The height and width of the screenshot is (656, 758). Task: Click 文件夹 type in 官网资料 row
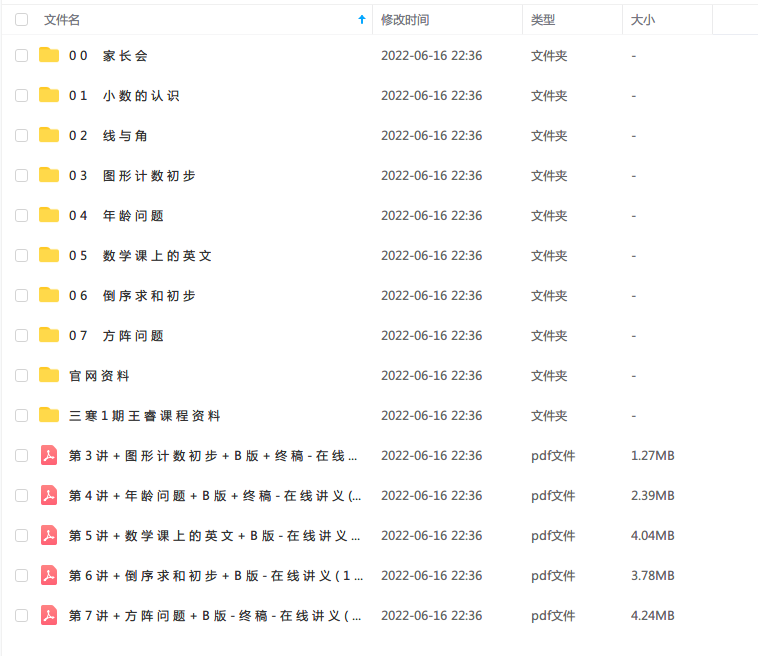coord(549,376)
